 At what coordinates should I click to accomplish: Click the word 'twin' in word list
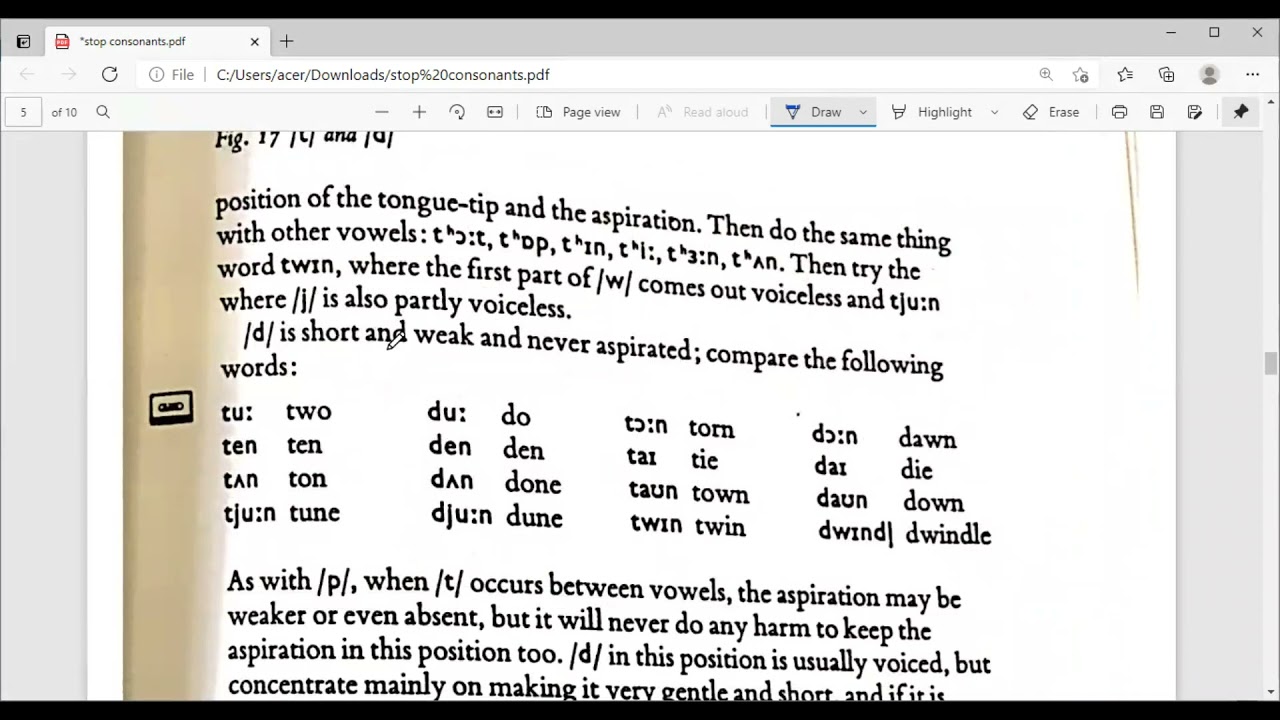pyautogui.click(x=720, y=527)
